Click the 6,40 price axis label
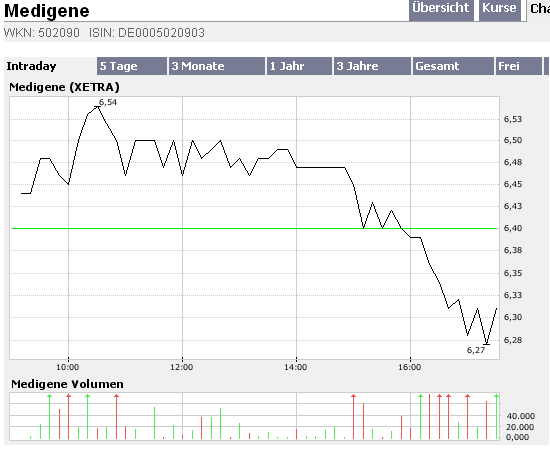 (513, 228)
